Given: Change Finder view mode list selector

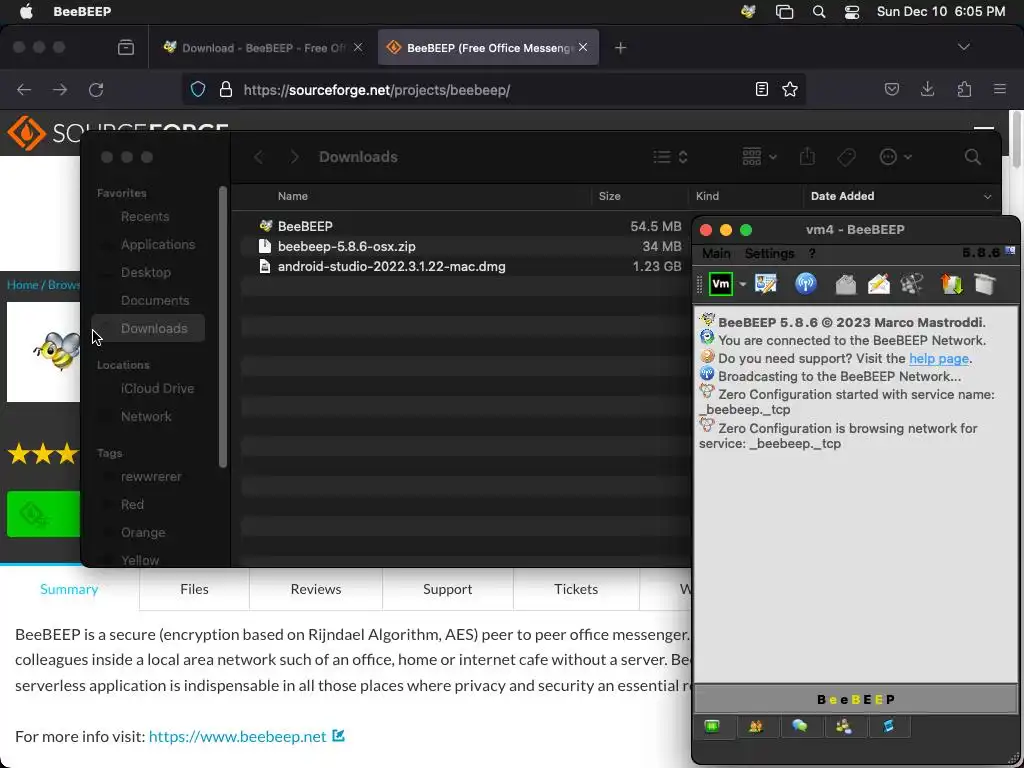Looking at the screenshot, I should coord(670,157).
